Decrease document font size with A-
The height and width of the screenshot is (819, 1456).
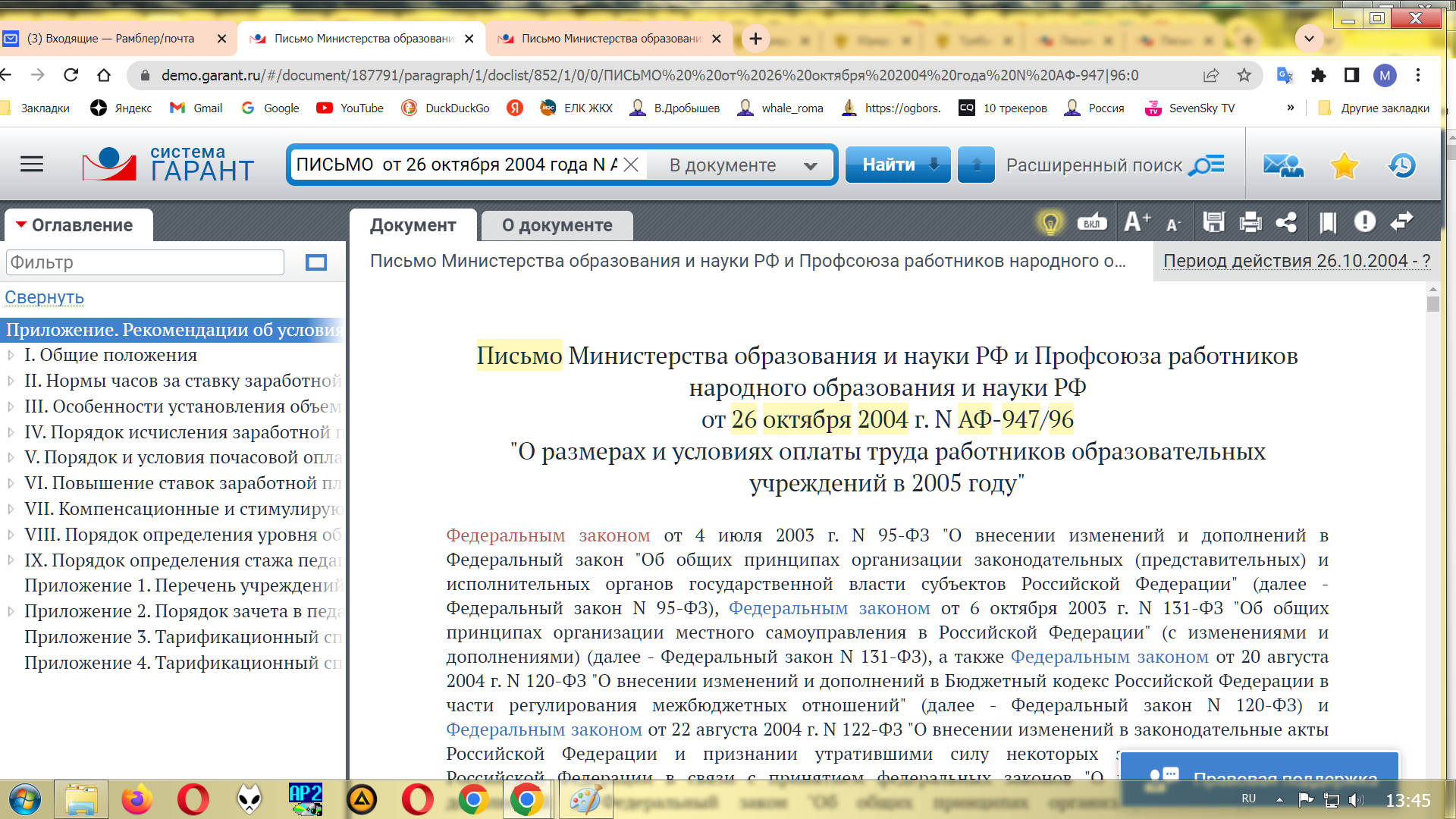point(1173,224)
